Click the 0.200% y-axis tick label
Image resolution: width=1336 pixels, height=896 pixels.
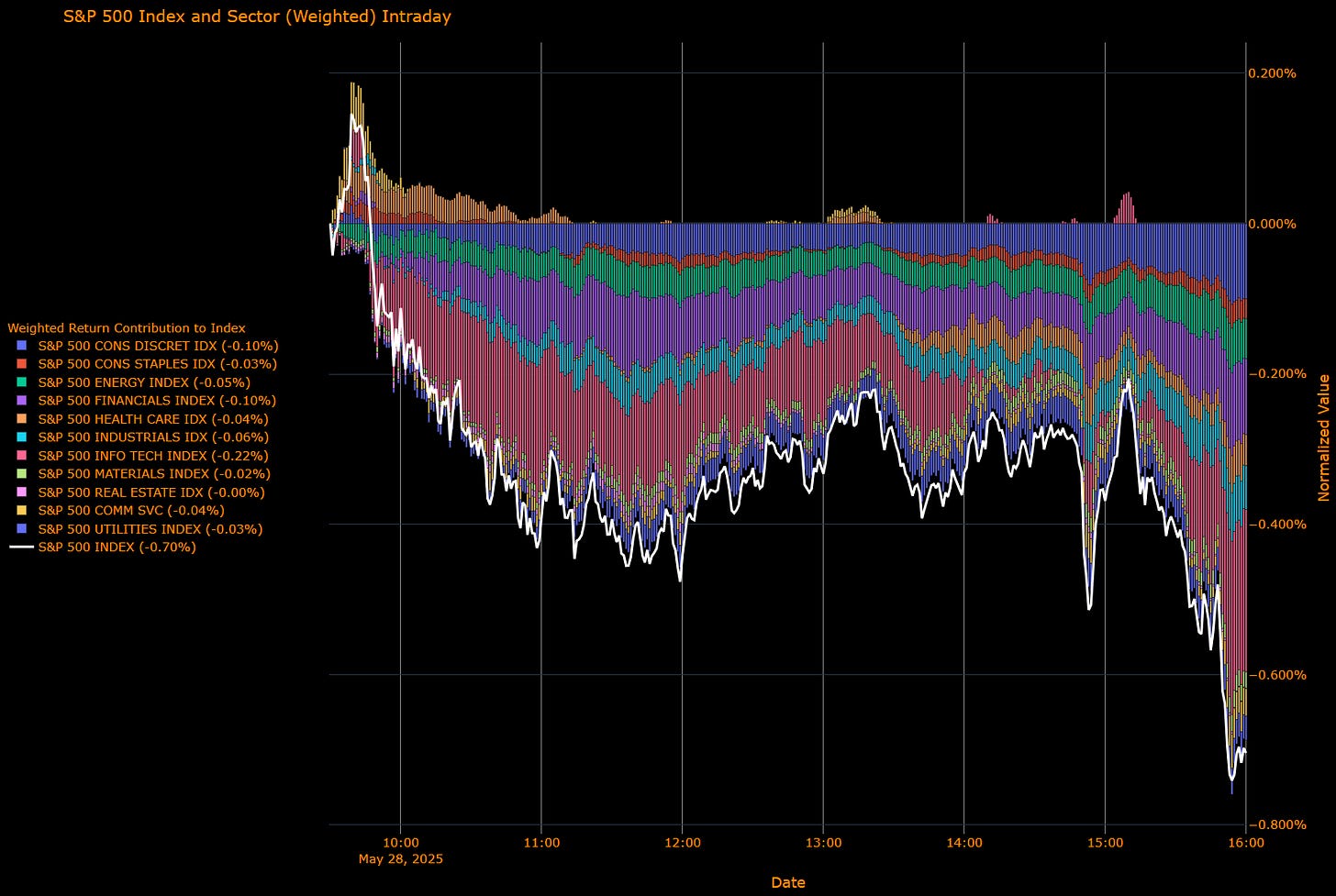pyautogui.click(x=1273, y=73)
